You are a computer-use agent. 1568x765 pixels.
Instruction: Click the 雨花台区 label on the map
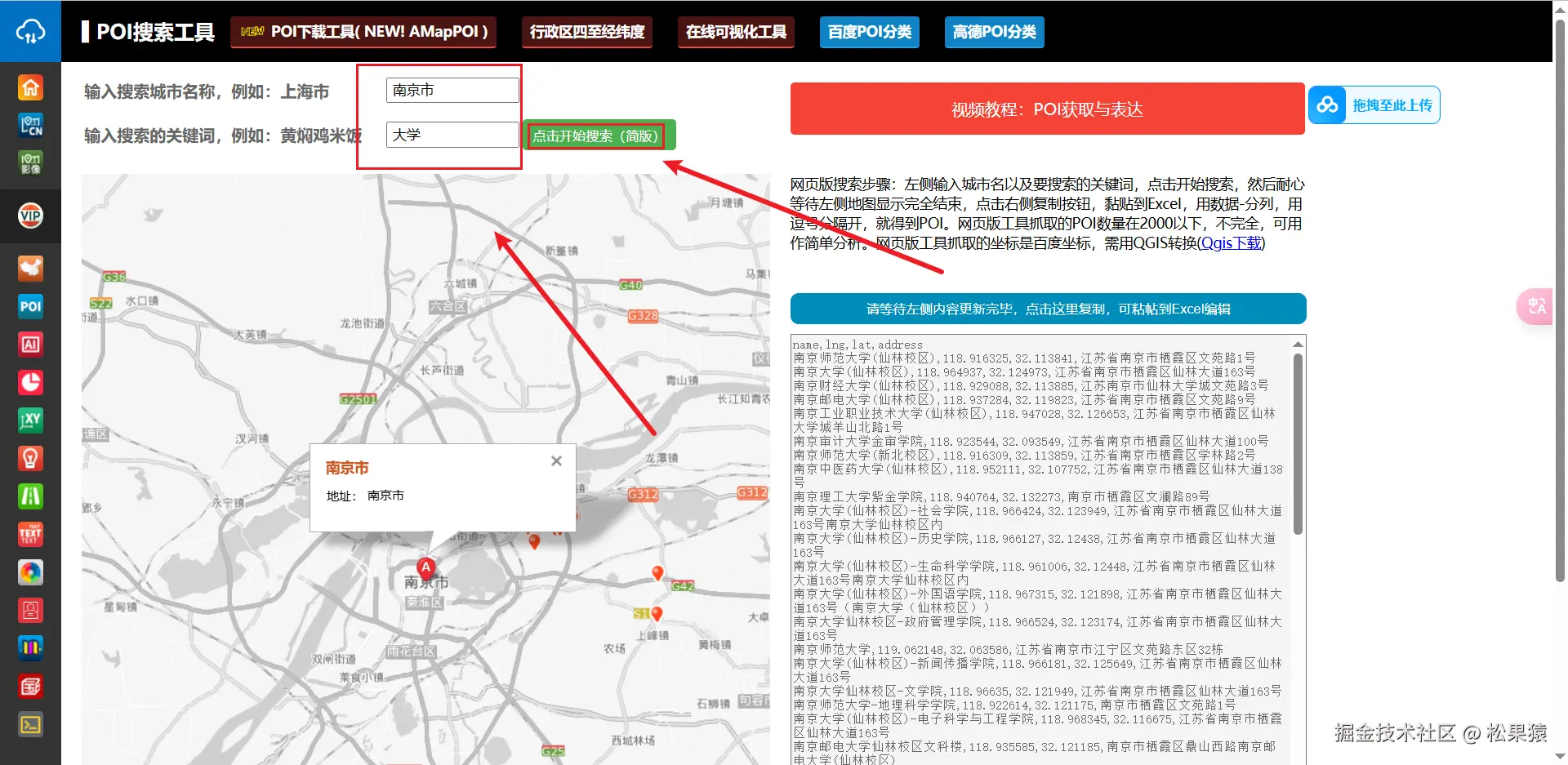411,652
